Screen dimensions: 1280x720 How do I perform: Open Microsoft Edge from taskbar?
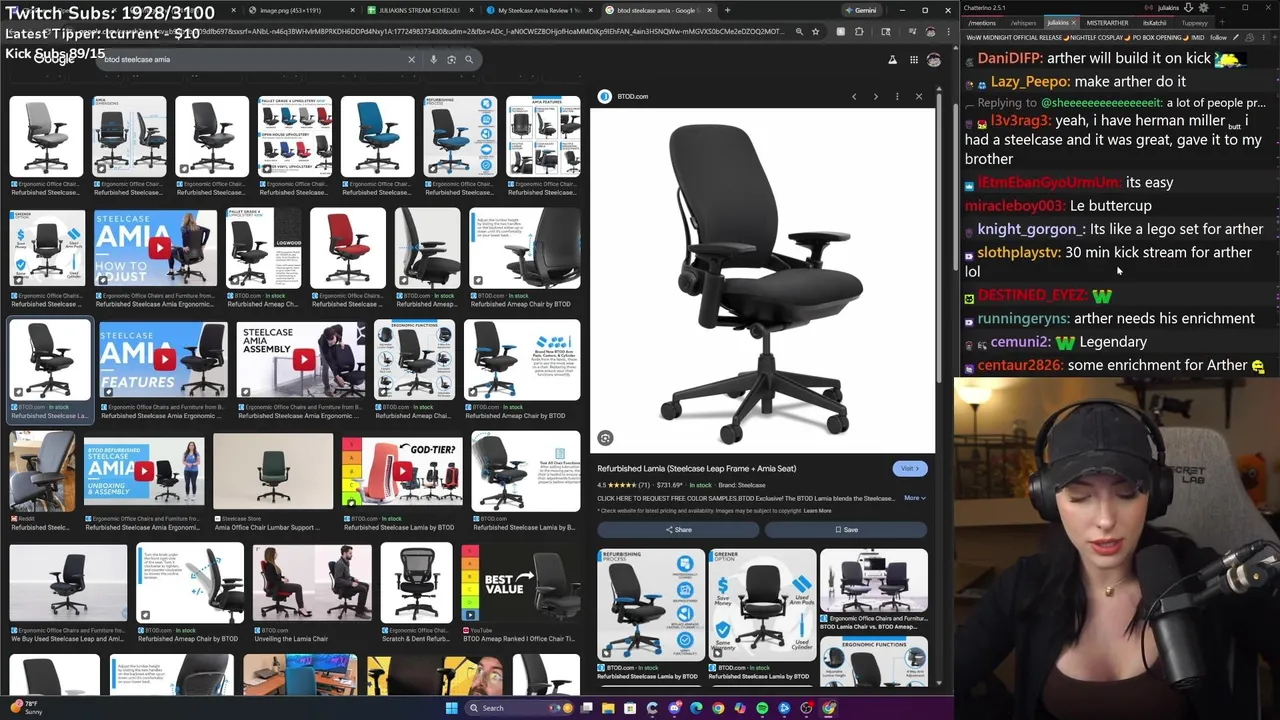[696, 708]
